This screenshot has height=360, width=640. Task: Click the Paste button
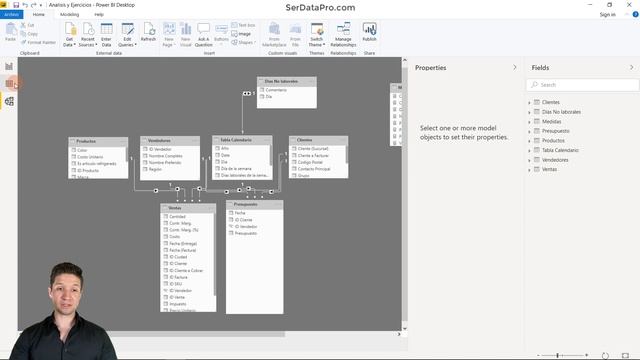click(x=10, y=32)
